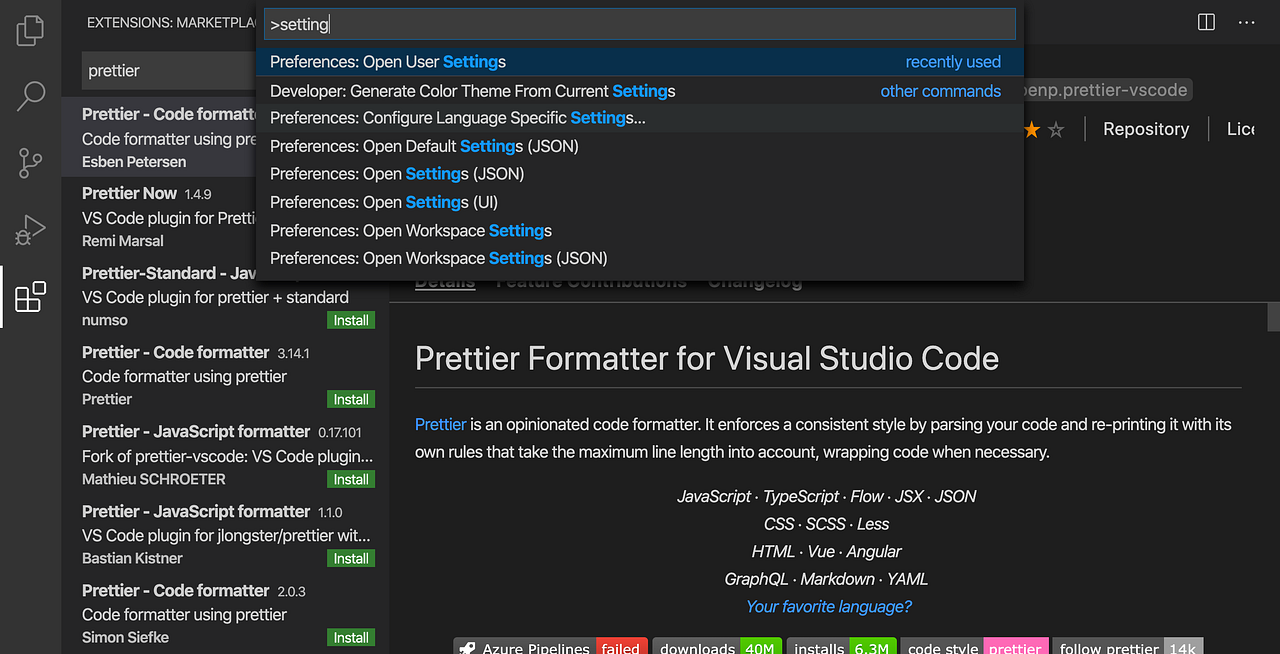Image resolution: width=1280 pixels, height=654 pixels.
Task: Click the vertical page scrollbar
Action: [1272, 315]
